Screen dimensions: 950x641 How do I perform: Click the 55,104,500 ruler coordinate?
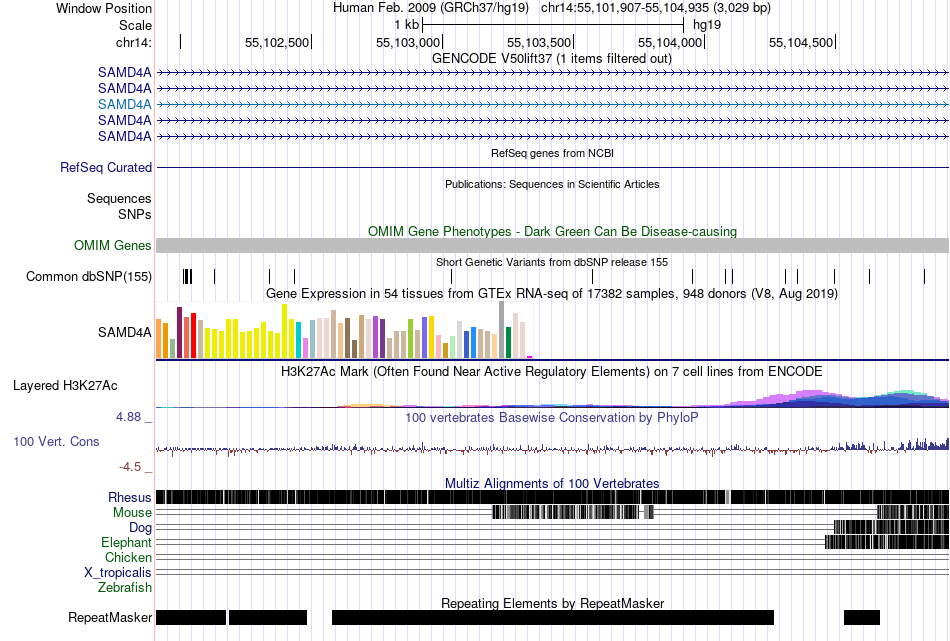click(801, 42)
